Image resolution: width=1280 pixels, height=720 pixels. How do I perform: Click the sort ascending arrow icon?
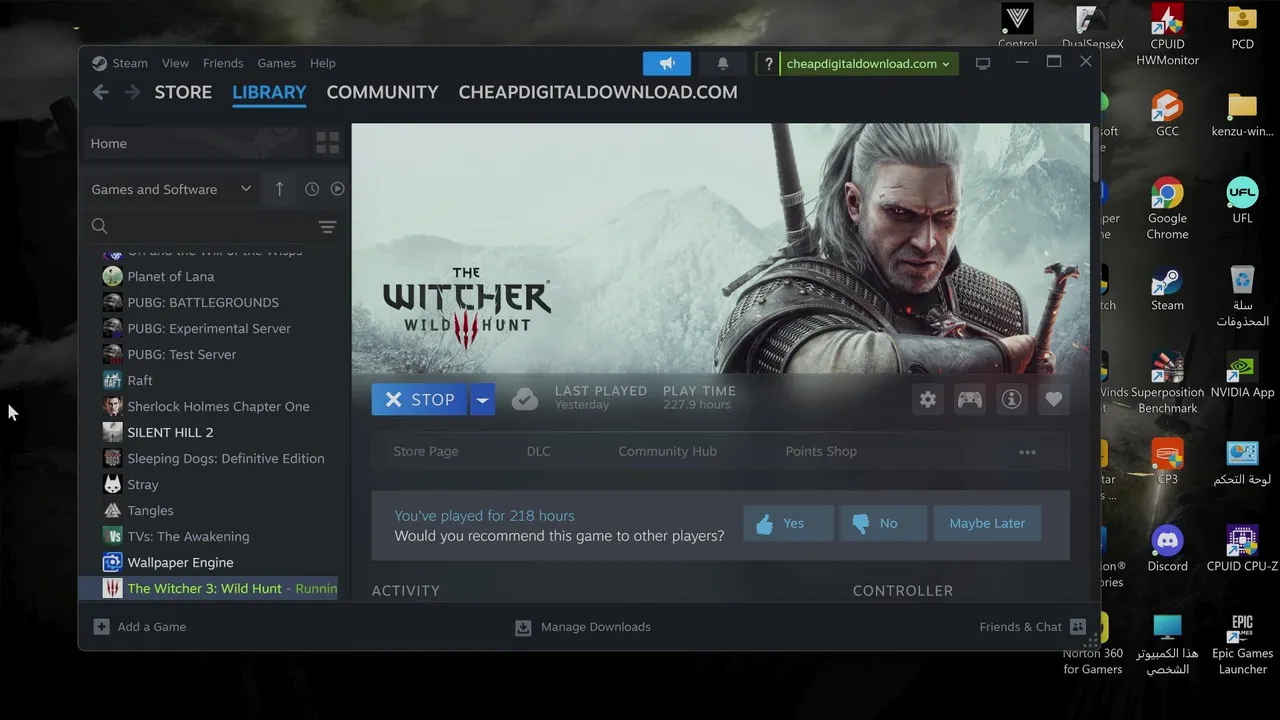pos(279,189)
